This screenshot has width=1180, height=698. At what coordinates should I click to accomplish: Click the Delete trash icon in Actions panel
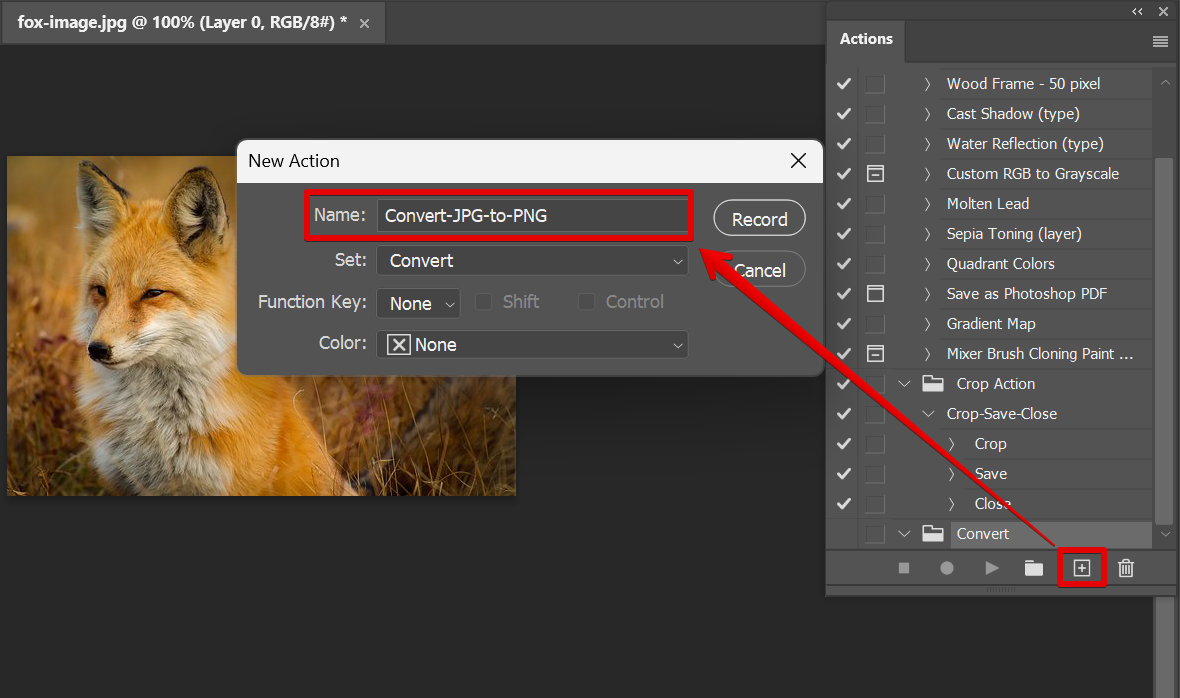[1126, 568]
